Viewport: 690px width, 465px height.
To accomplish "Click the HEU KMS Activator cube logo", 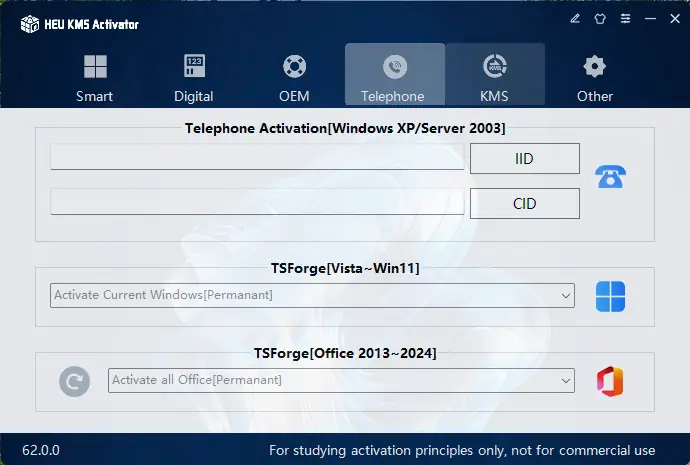I will pos(30,24).
